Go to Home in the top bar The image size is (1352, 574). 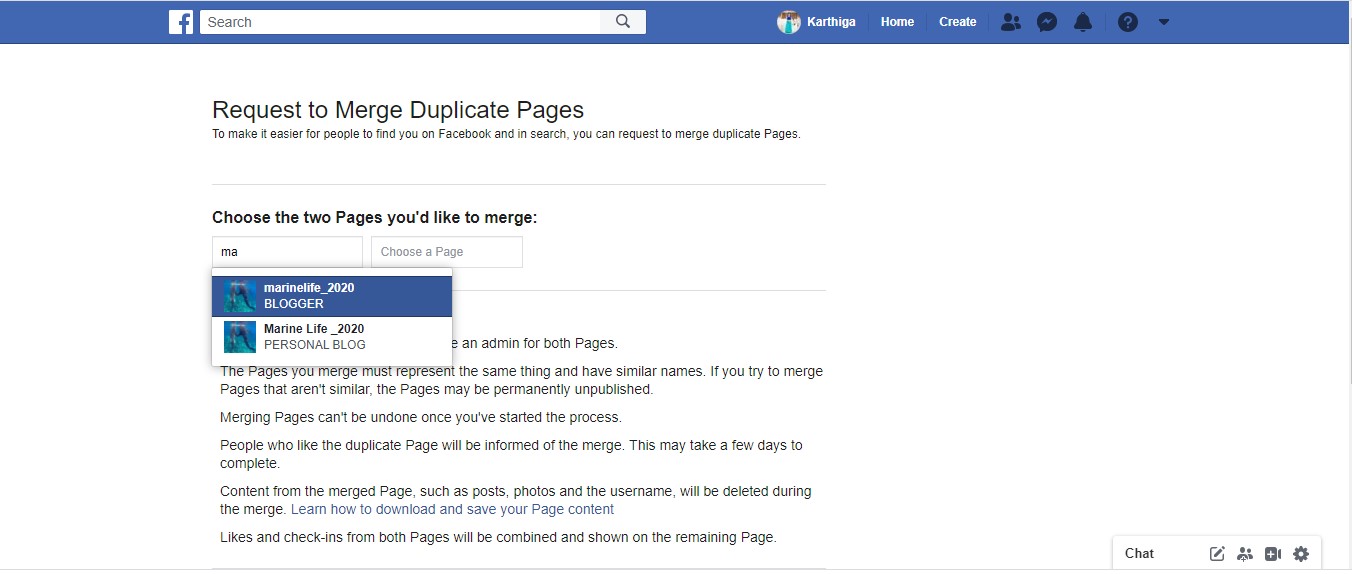pyautogui.click(x=897, y=22)
